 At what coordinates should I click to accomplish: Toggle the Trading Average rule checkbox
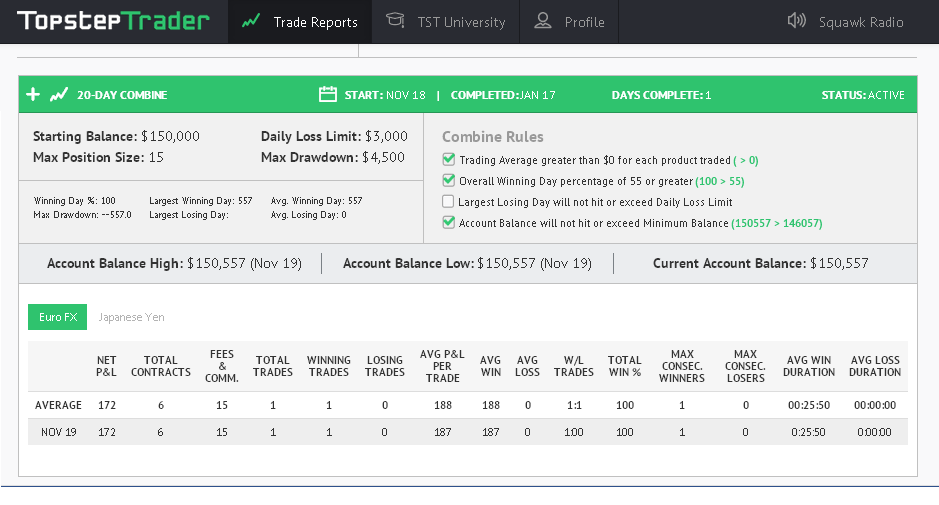449,159
